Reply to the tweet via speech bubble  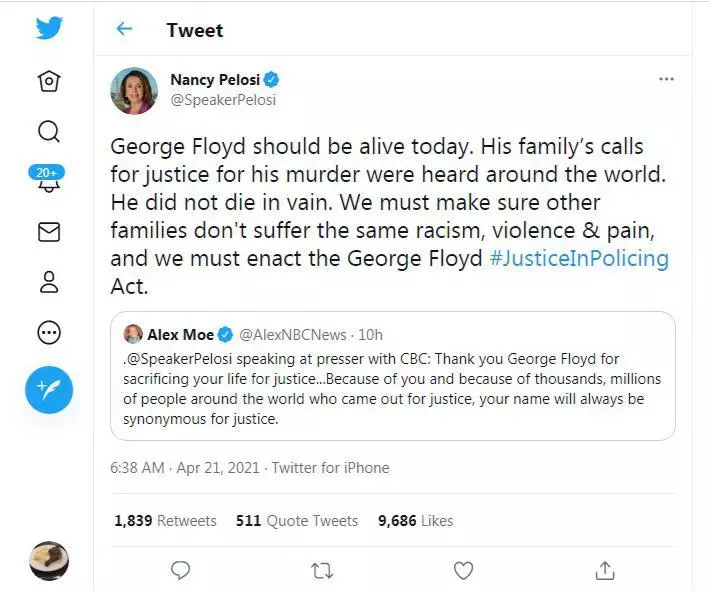(181, 570)
